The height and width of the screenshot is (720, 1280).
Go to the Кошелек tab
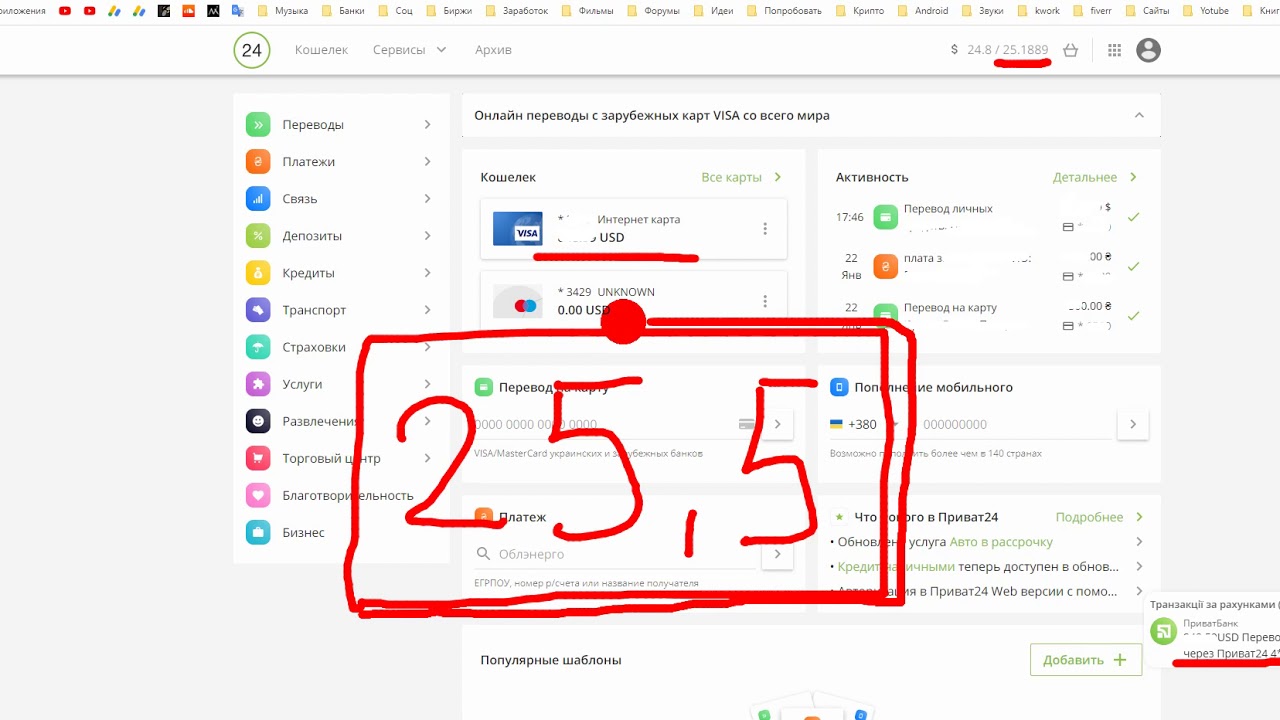pyautogui.click(x=321, y=50)
